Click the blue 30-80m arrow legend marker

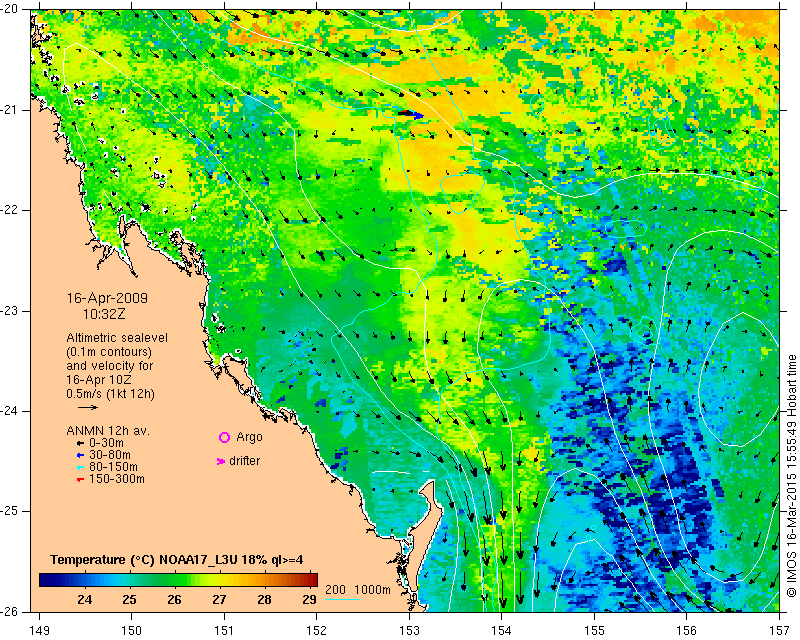(x=80, y=455)
